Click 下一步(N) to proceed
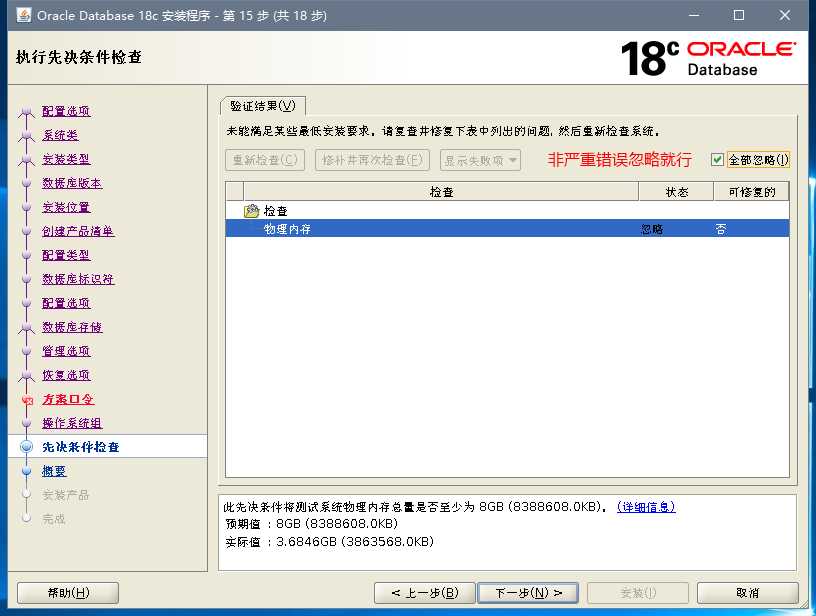 coord(528,593)
